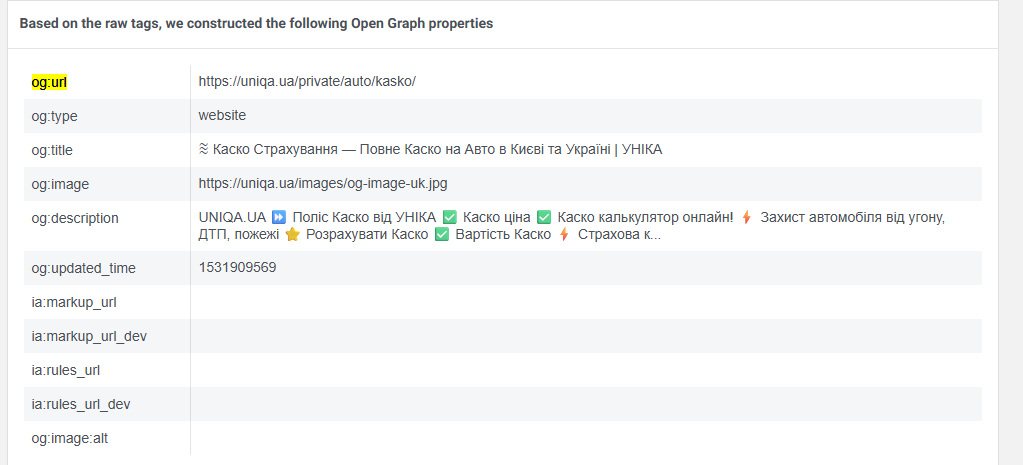Click the og:image property label
The image size is (1023, 465).
(x=58, y=184)
